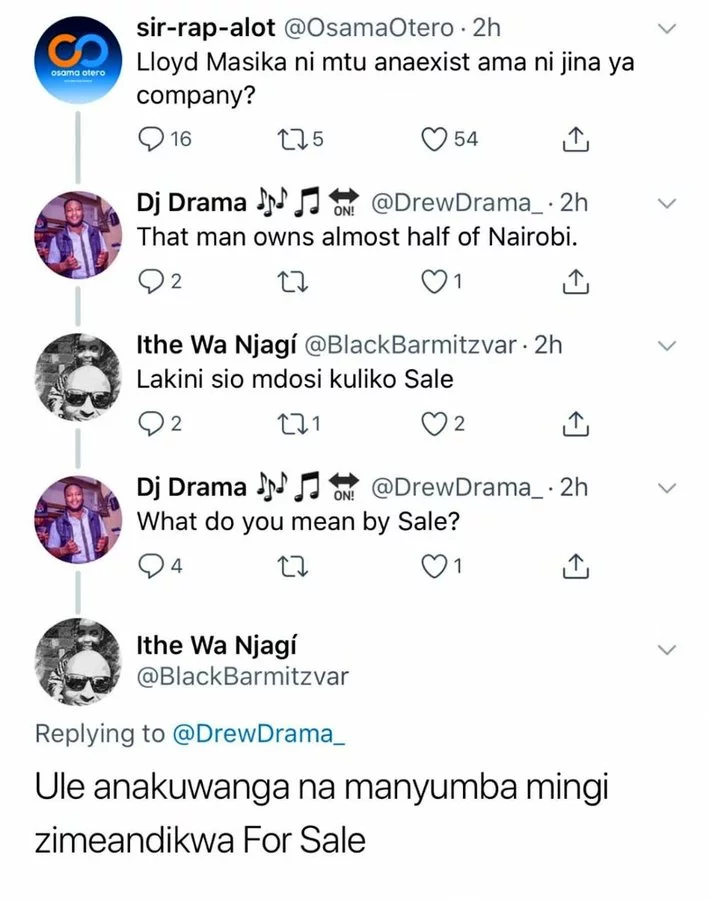
Task: Share the 'Lakini sio mdosi kuliko Sale' tweet
Action: pos(574,424)
